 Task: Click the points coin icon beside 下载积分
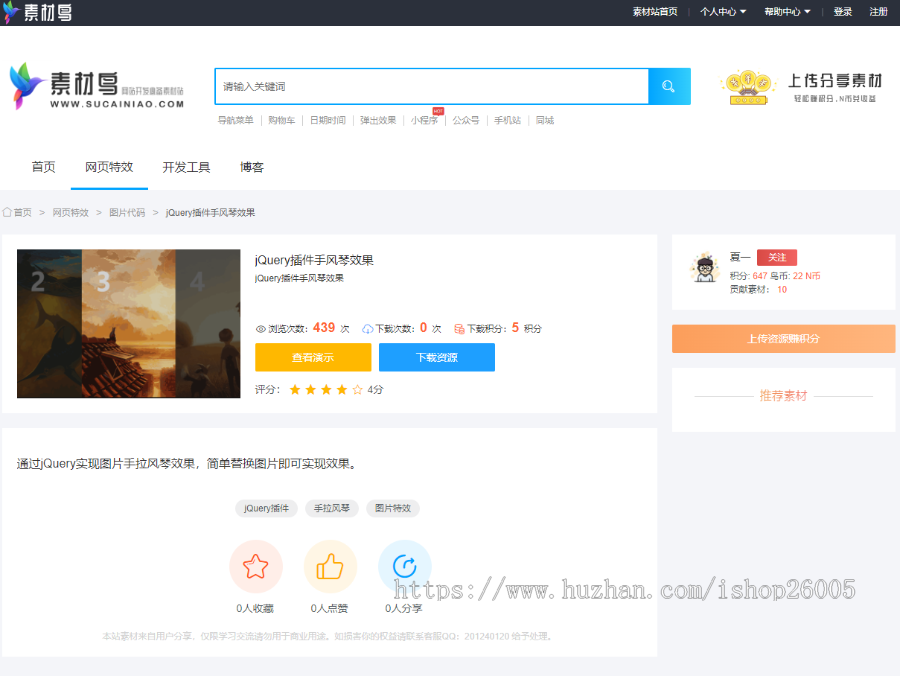click(459, 329)
